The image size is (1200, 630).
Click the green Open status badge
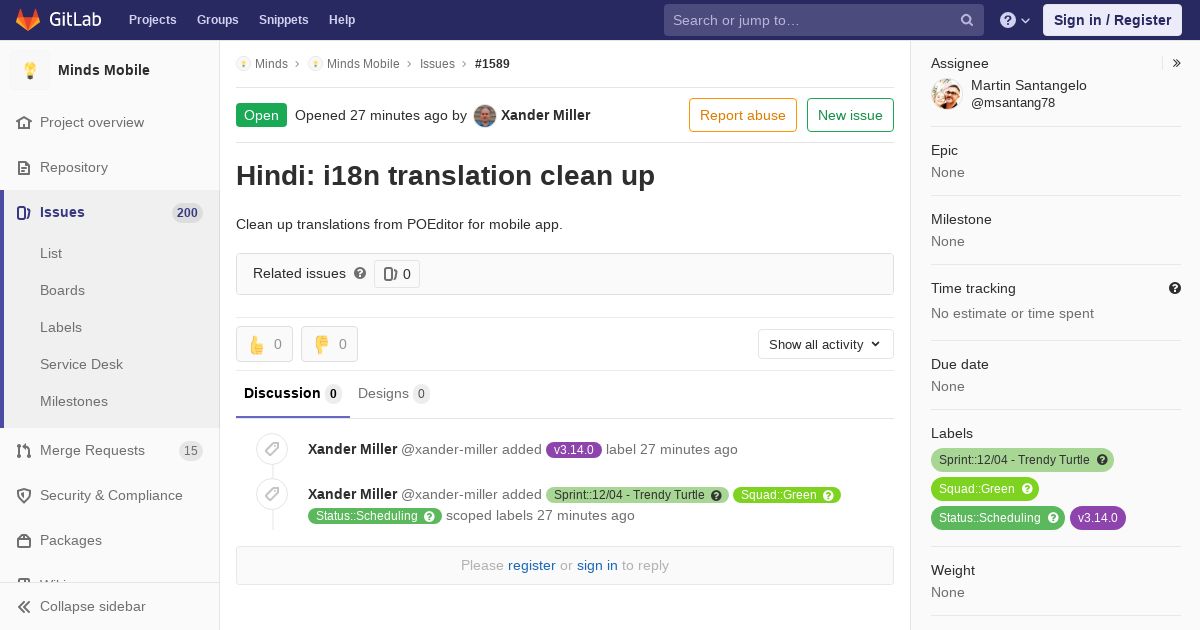point(261,115)
